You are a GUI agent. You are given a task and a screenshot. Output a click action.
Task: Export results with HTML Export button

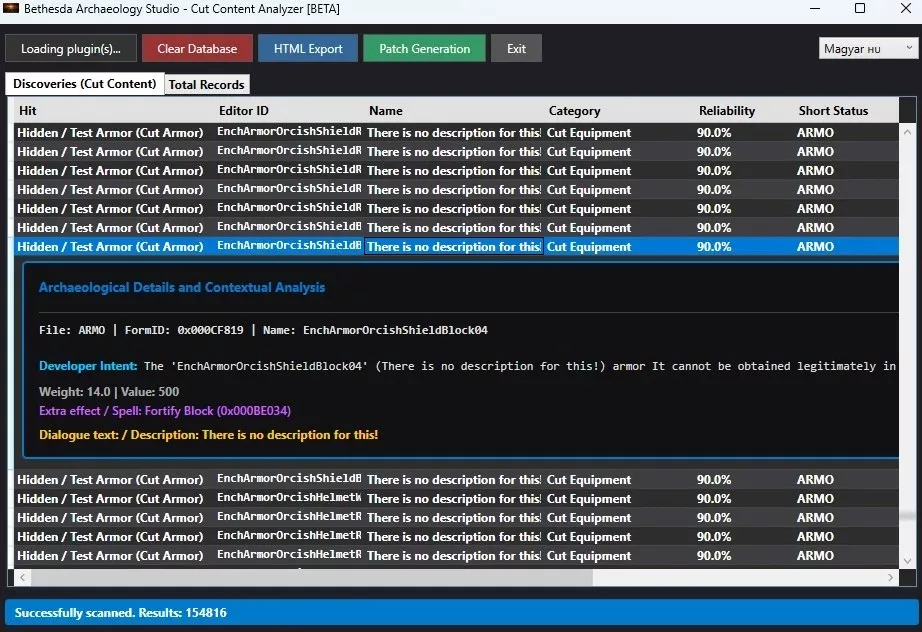(308, 49)
